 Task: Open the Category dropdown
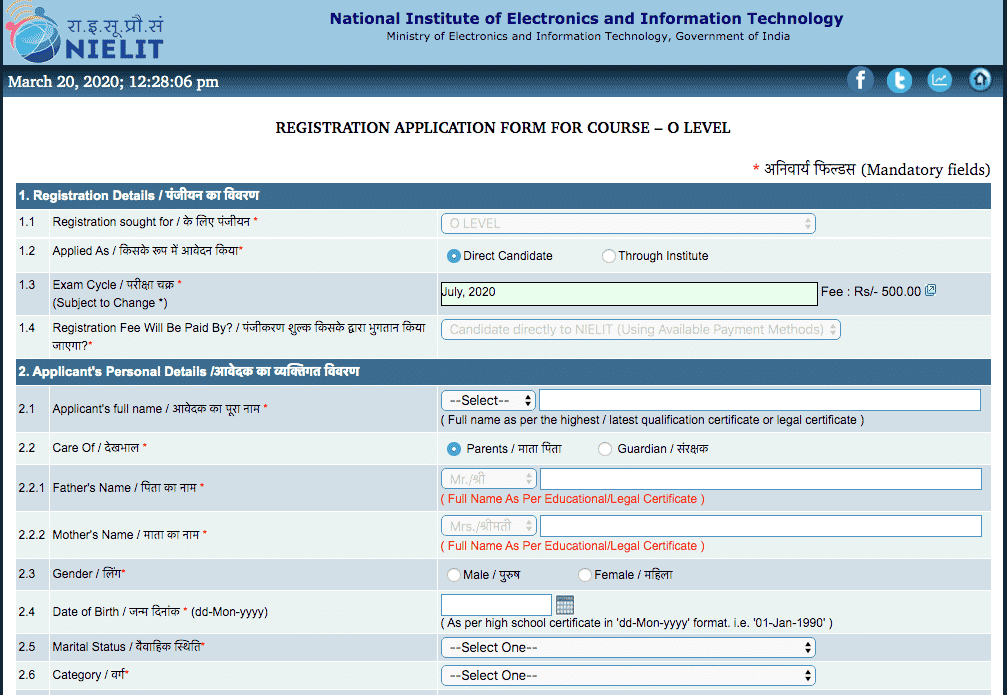point(628,675)
